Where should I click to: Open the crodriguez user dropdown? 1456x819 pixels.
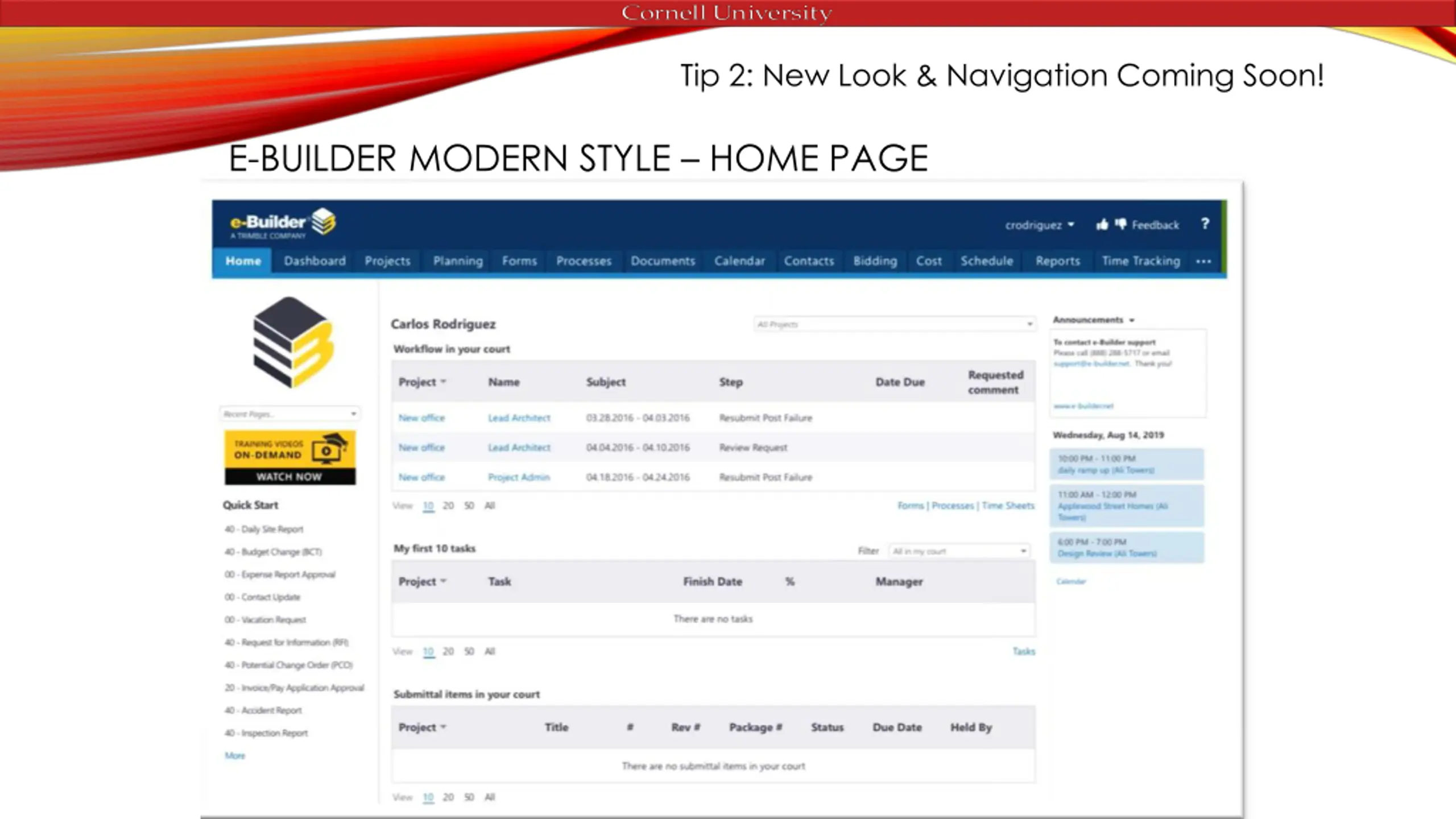click(1040, 225)
